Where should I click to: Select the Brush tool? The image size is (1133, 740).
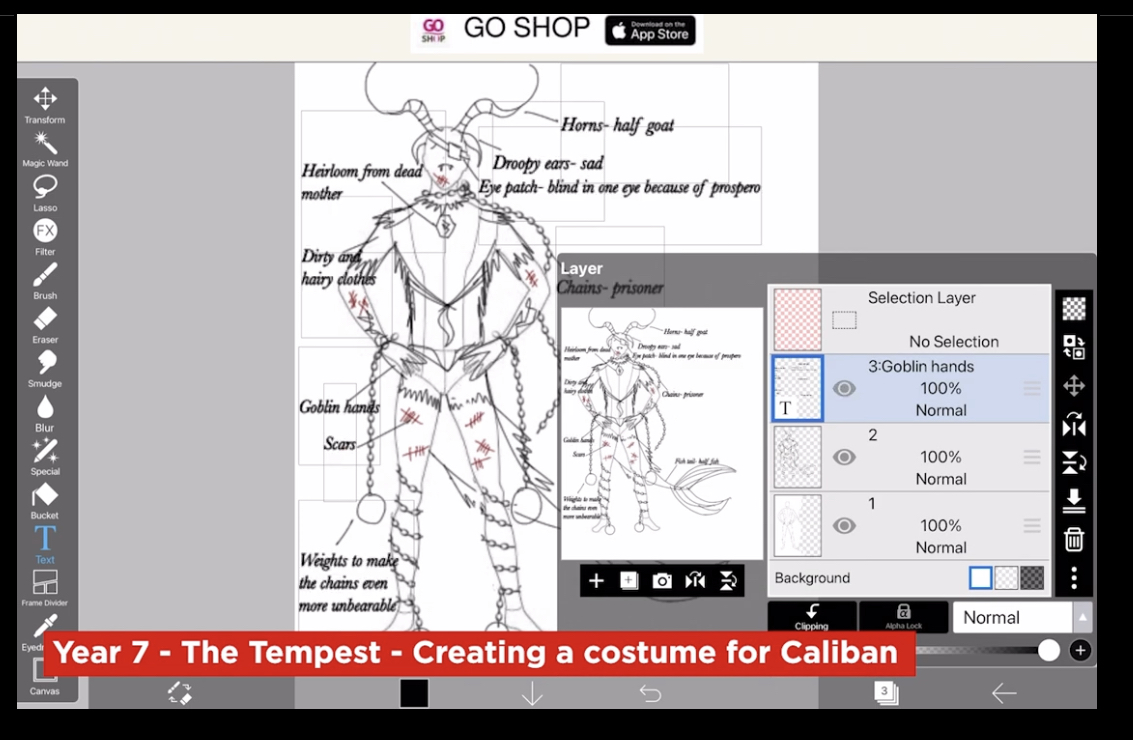45,282
